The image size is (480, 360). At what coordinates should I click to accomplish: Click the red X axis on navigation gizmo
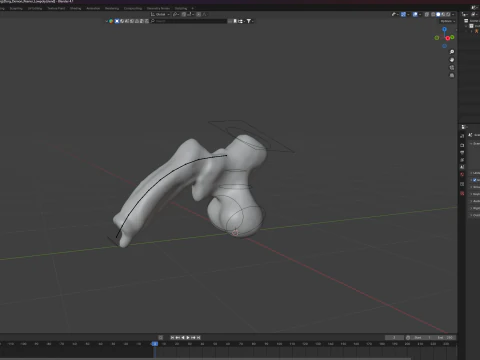point(448,38)
